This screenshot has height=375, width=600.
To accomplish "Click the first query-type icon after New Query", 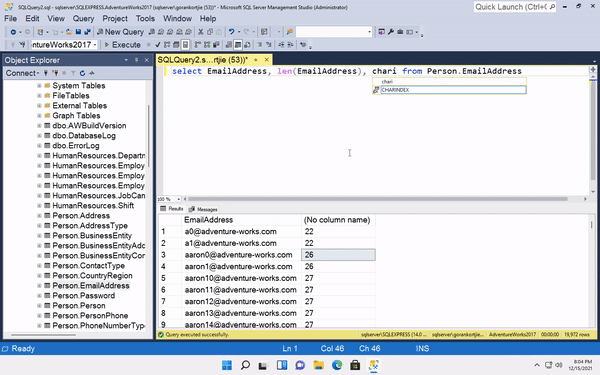I will click(x=152, y=32).
